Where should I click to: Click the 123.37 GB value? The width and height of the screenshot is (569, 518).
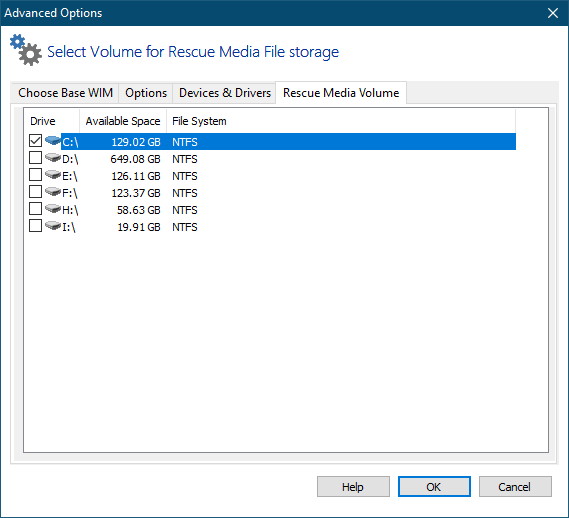pos(136,193)
